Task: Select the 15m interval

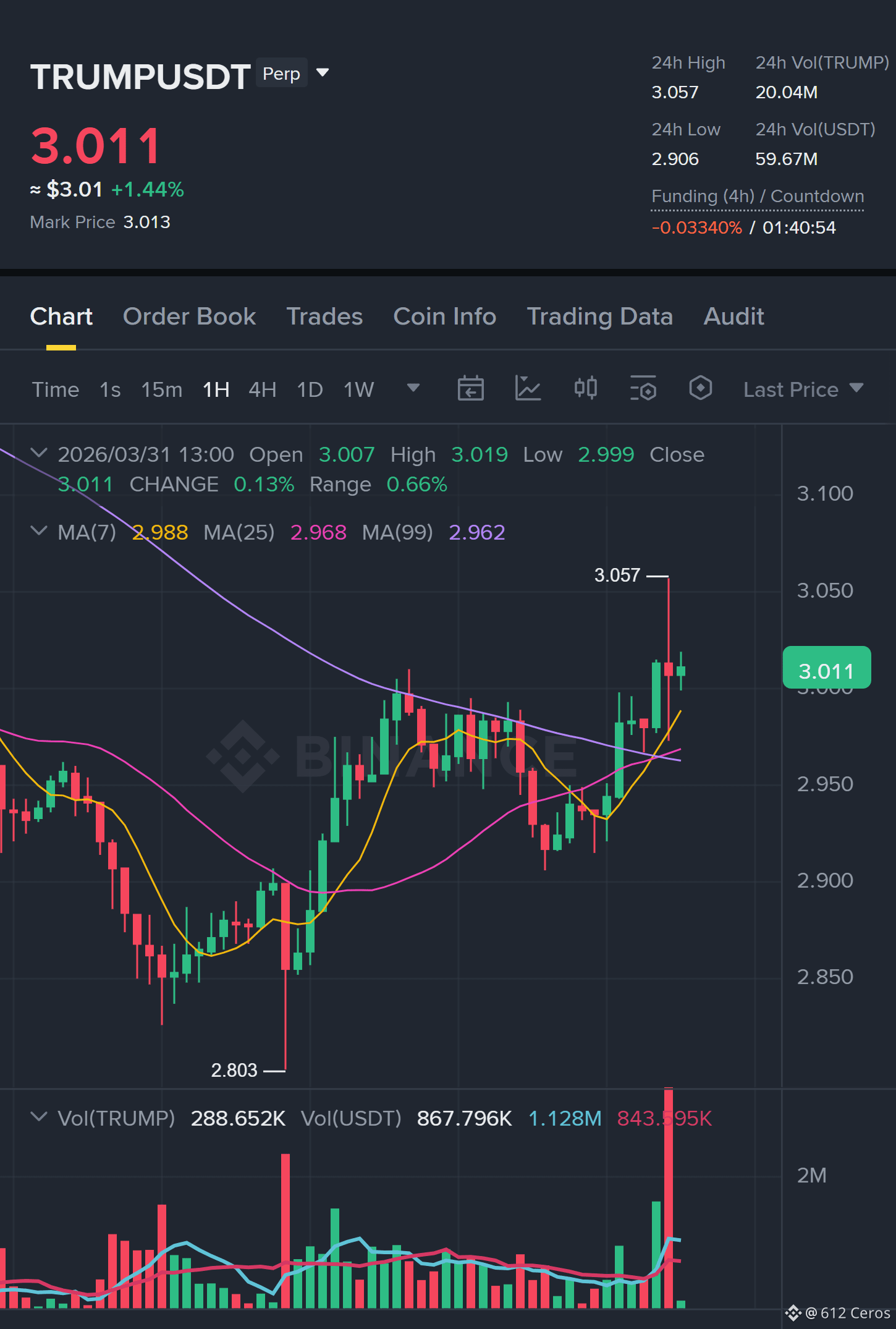Action: click(x=161, y=389)
